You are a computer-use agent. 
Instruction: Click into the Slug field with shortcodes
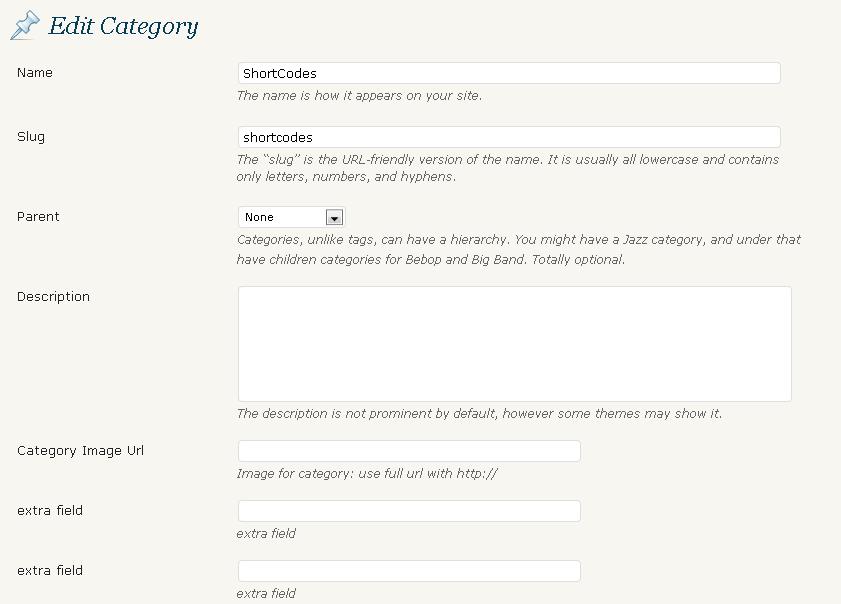(509, 137)
